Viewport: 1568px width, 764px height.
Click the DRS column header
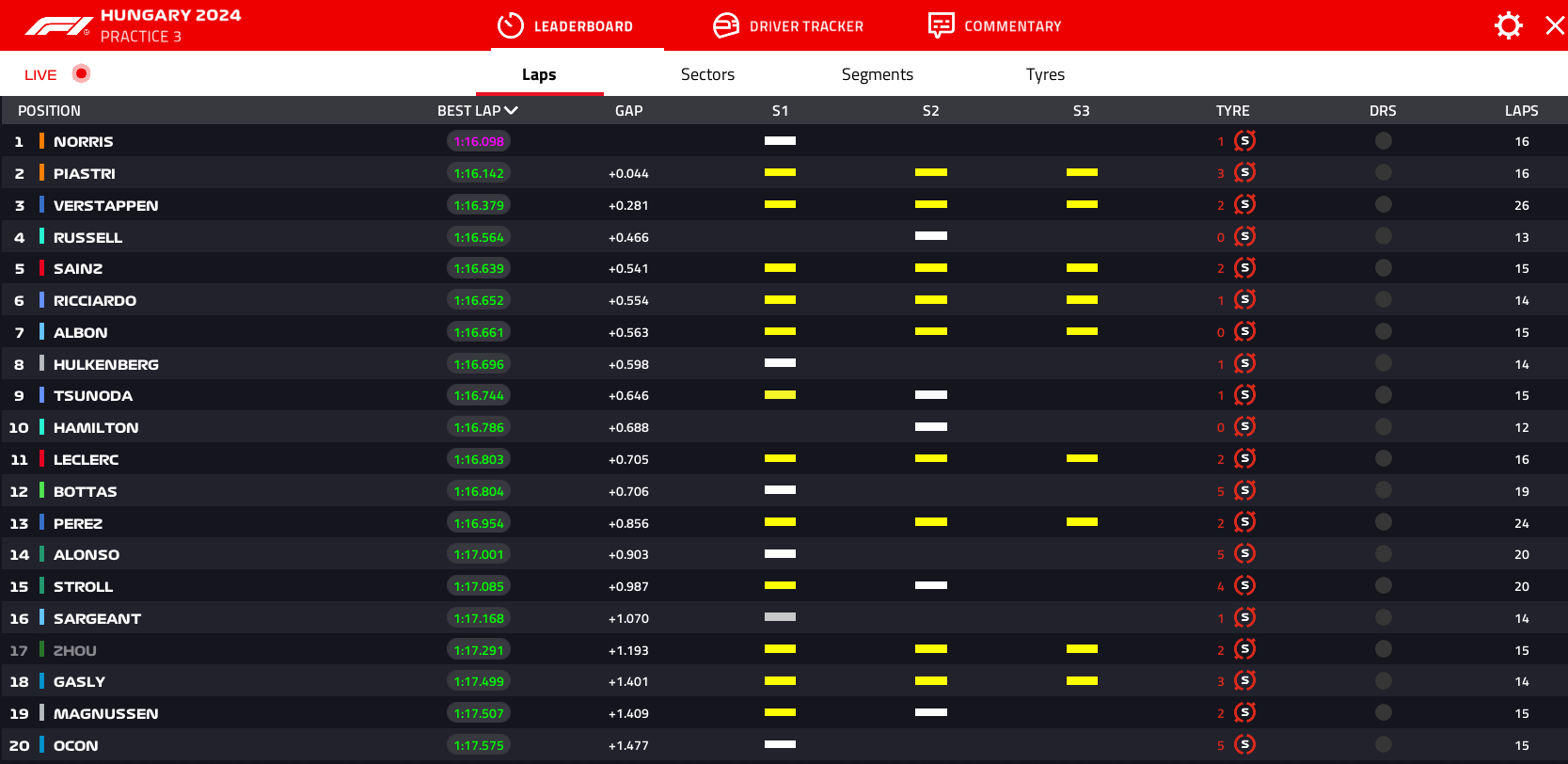[1383, 110]
